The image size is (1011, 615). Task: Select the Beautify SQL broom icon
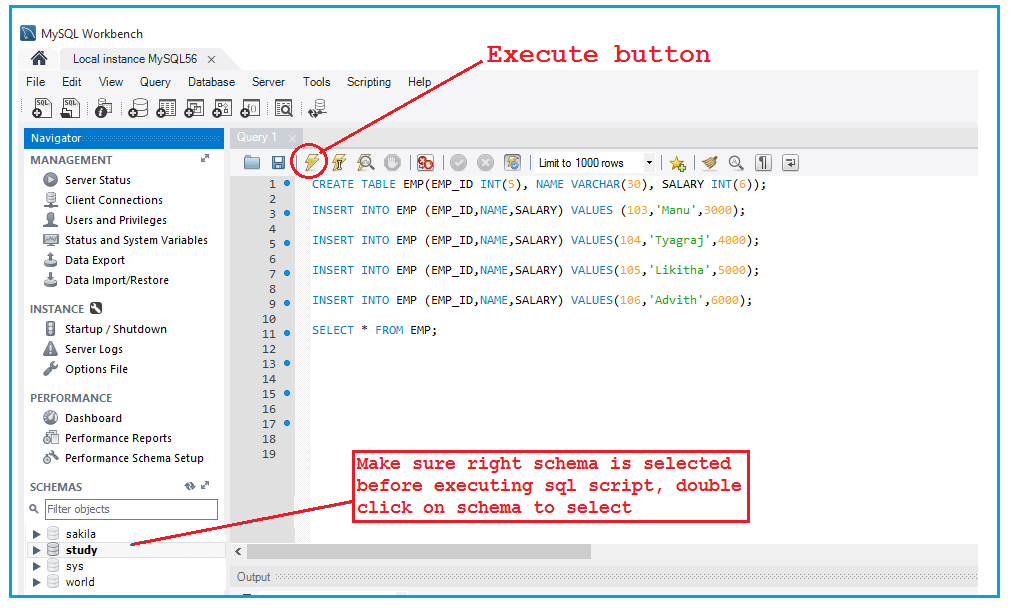click(x=708, y=162)
